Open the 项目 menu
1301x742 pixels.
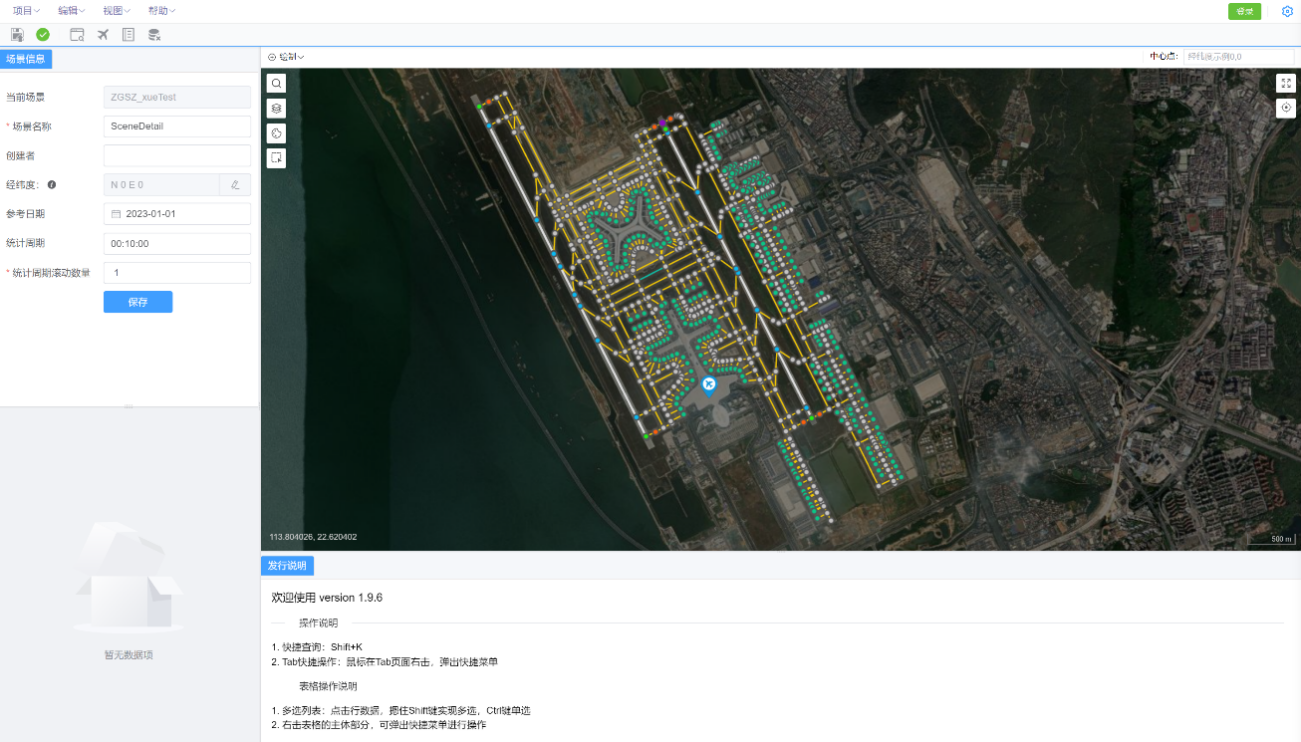26,10
